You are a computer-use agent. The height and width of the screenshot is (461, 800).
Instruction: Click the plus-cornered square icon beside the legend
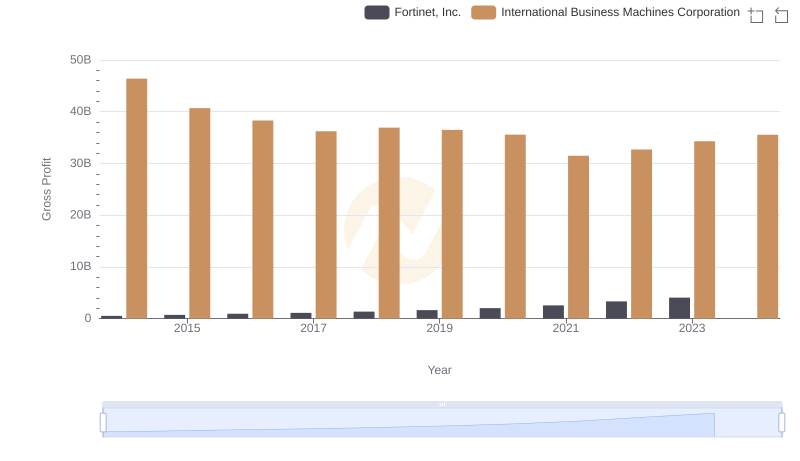point(756,14)
